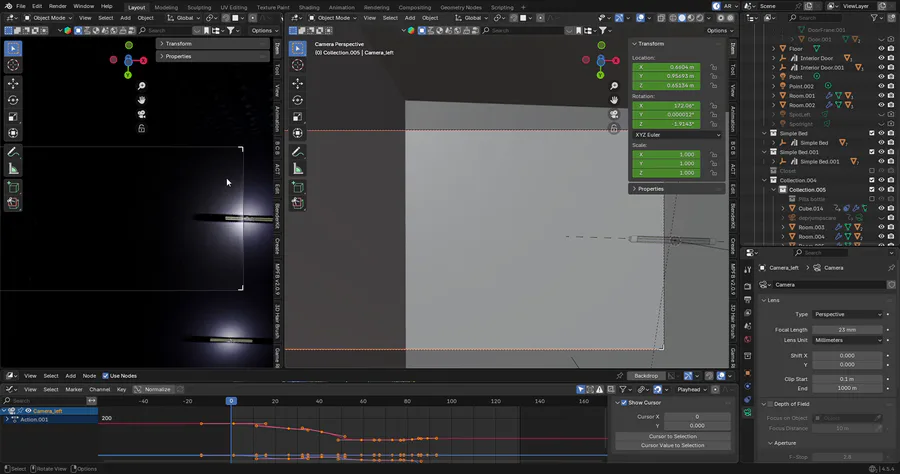Select the Cursor tool in the left viewport
This screenshot has height=474, width=900.
coord(14,66)
